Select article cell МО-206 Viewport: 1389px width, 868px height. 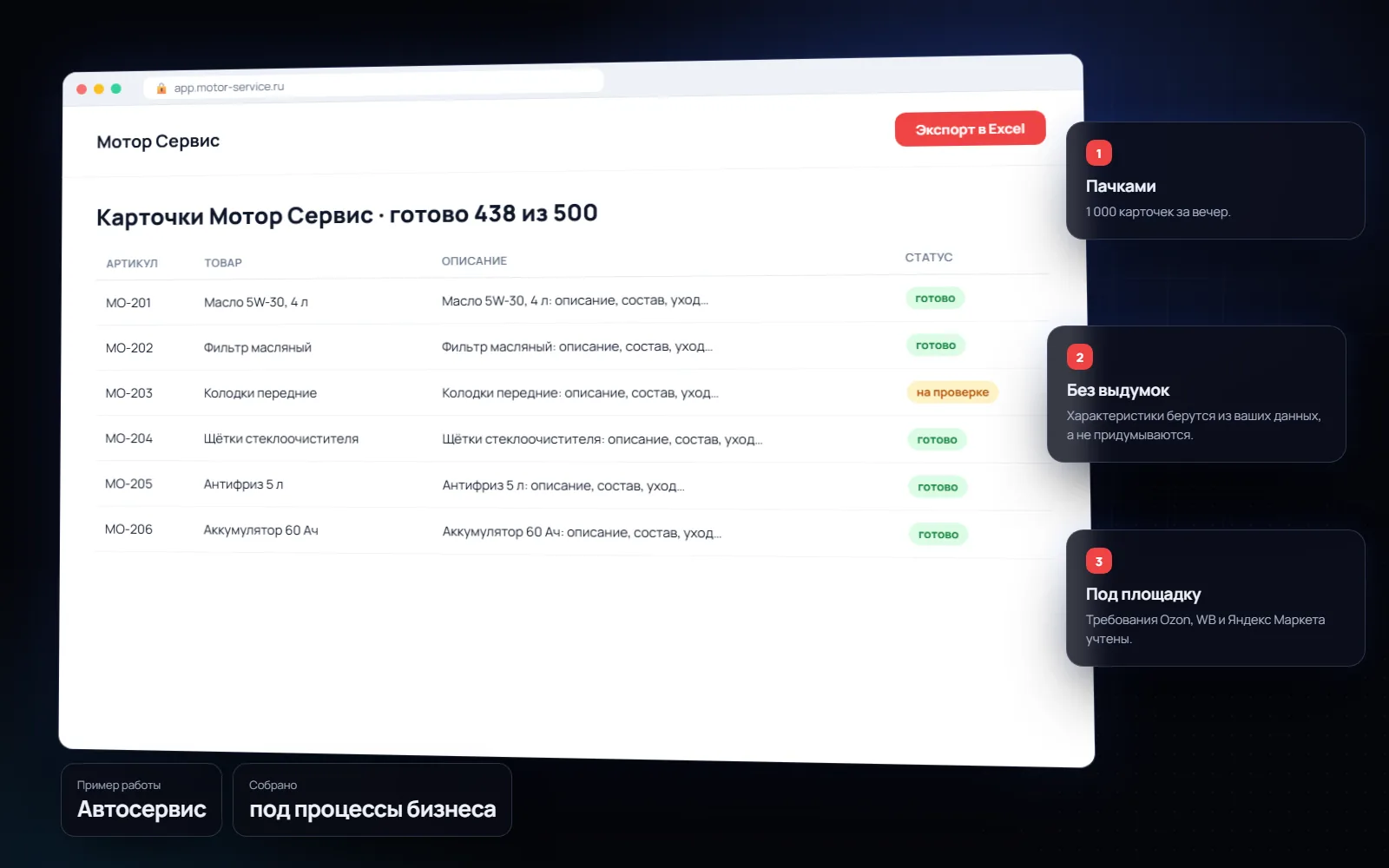[x=128, y=529]
